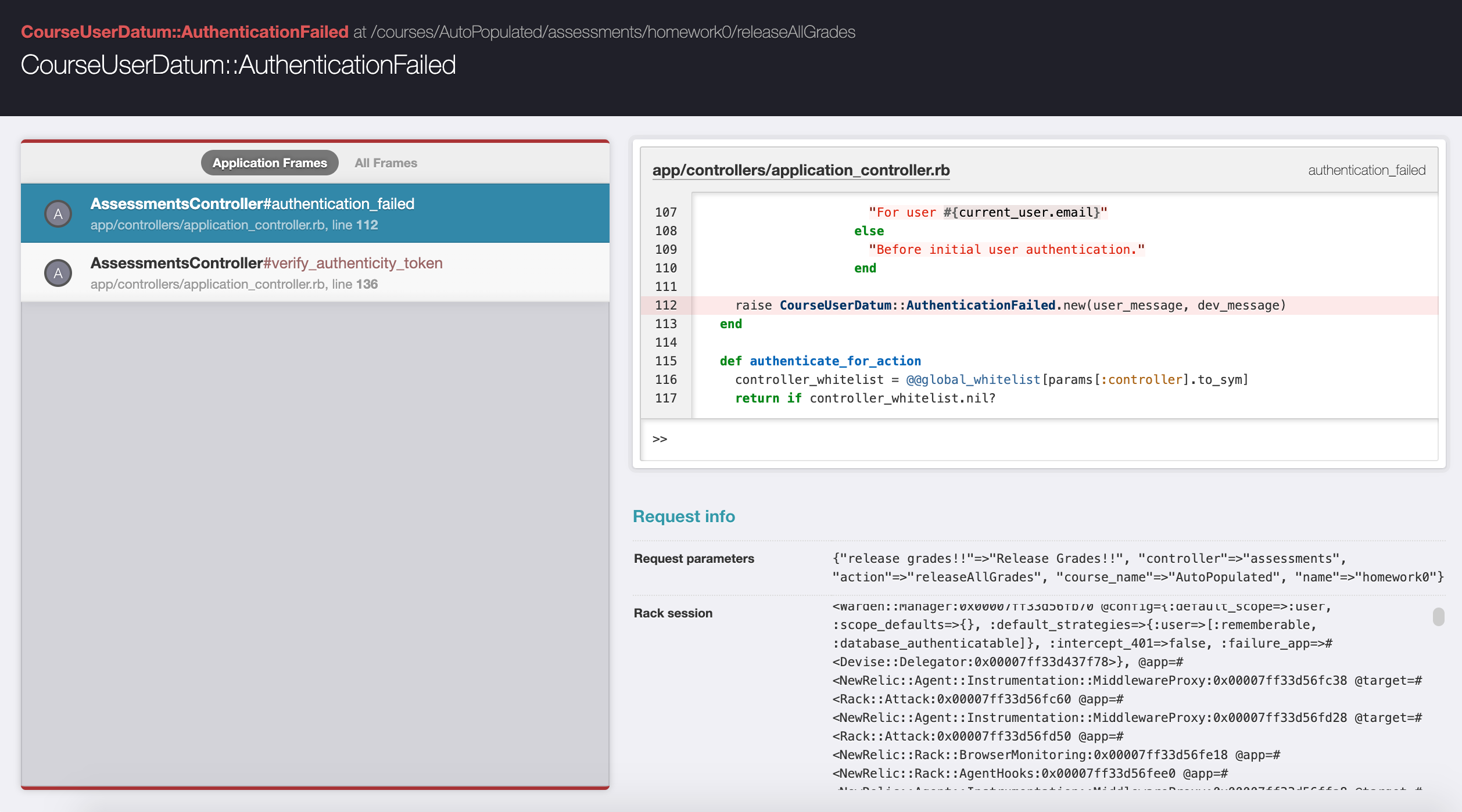Click line number 115 in code gutter

[666, 361]
